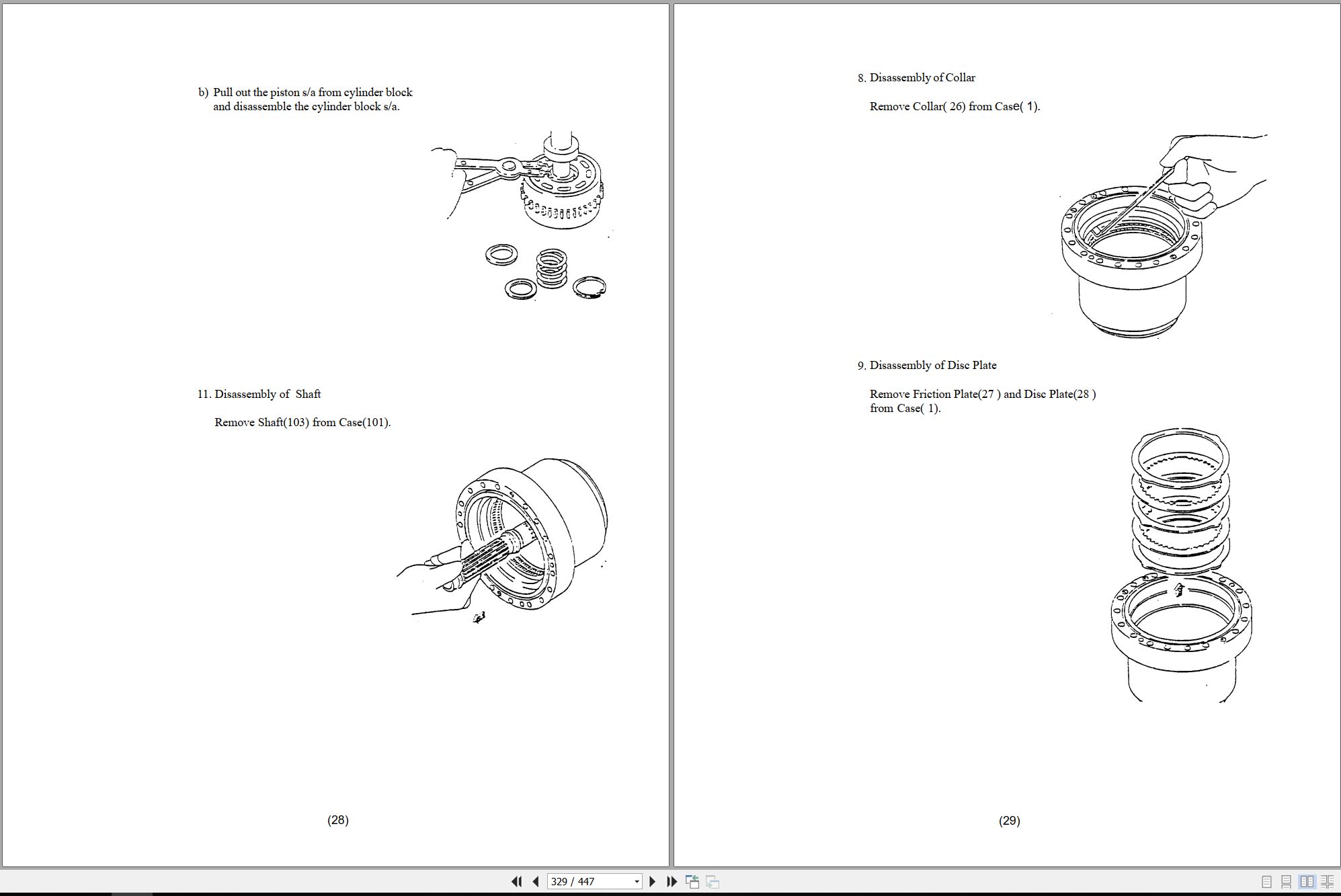Click the text 'and disassemble the cylinder block s/a.'
Viewport: 1341px width, 896px height.
[x=307, y=106]
